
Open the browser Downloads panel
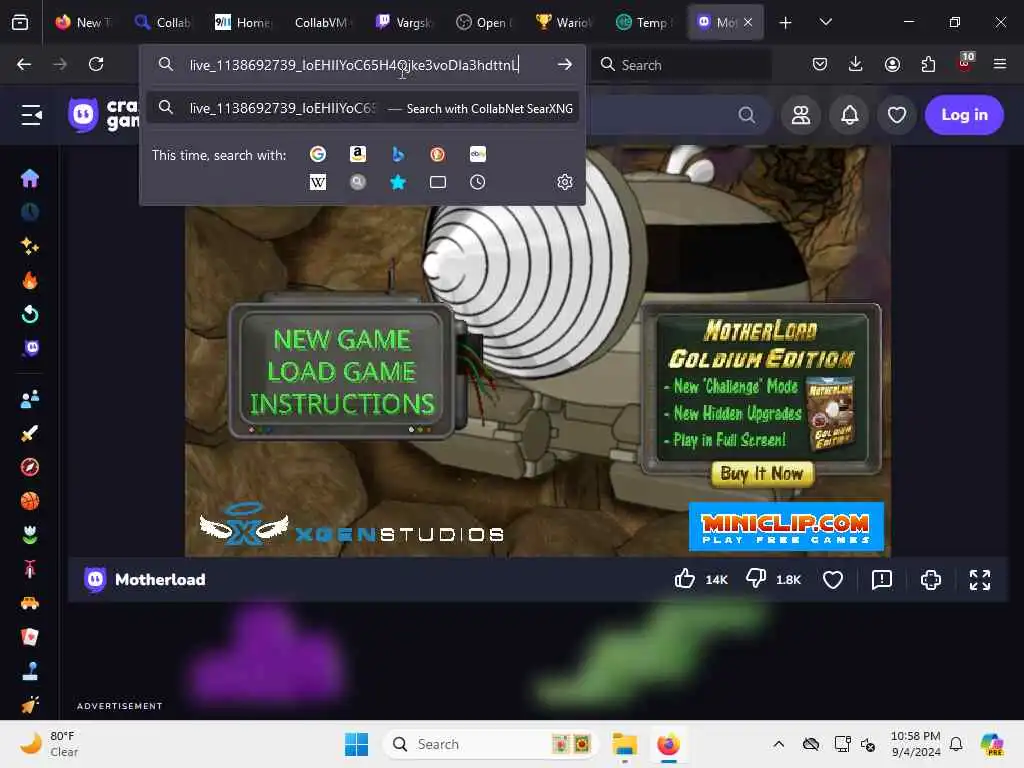[x=856, y=64]
